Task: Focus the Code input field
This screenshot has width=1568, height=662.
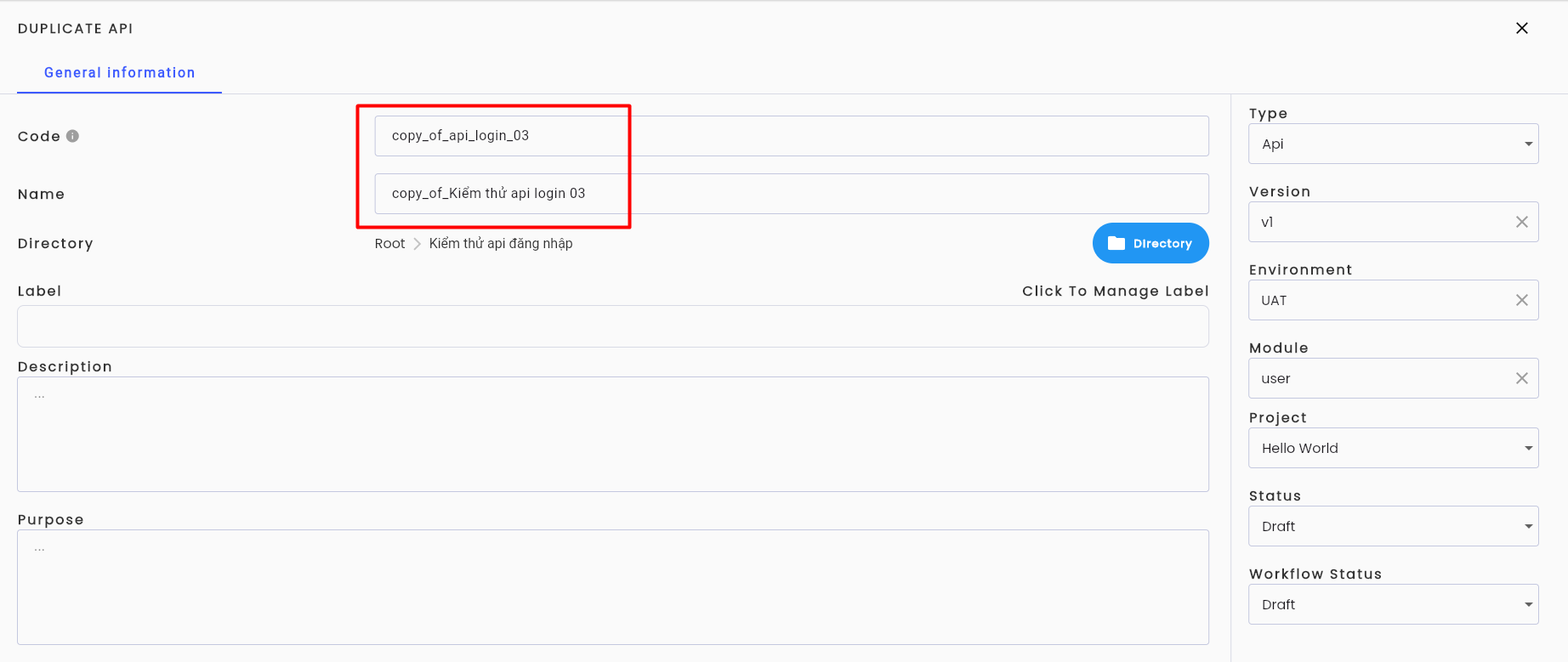Action: 792,136
